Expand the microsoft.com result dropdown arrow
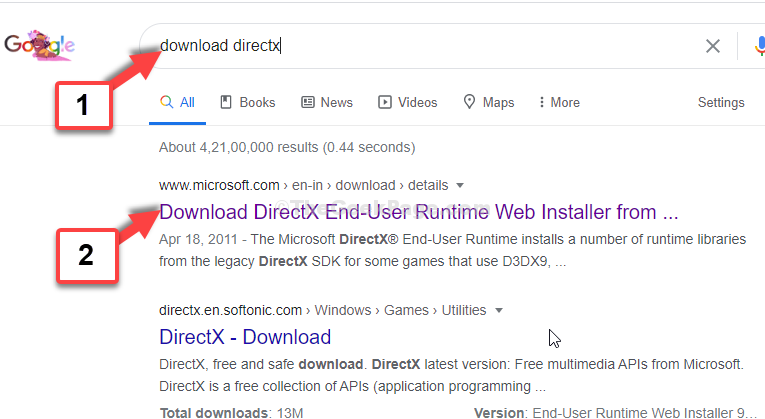This screenshot has width=765, height=419. click(460, 186)
